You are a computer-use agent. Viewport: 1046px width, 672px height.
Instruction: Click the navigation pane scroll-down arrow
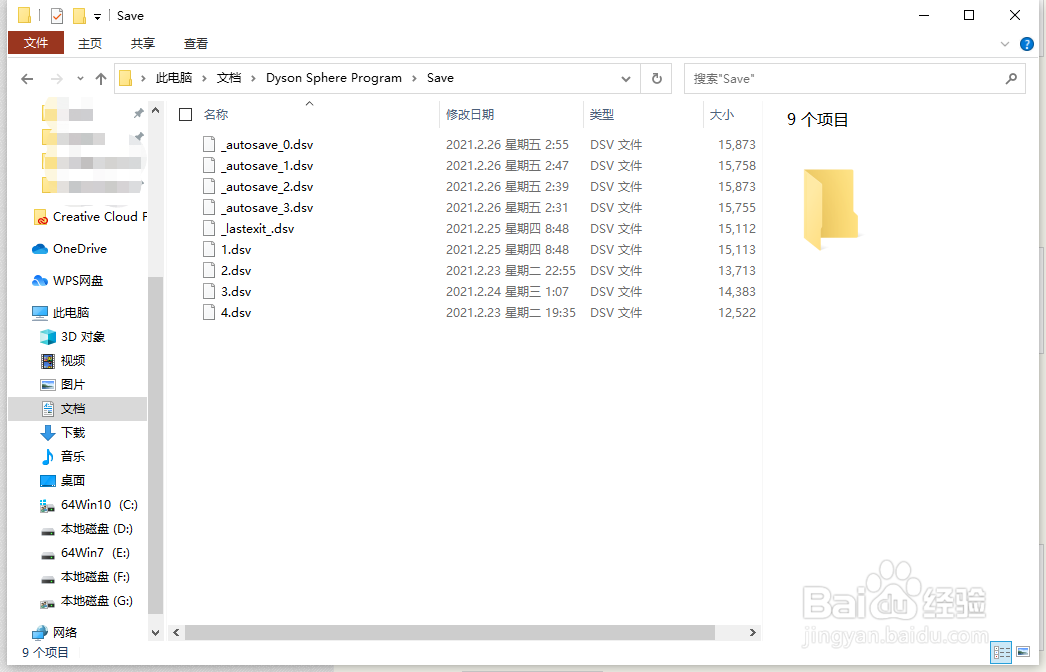(155, 633)
